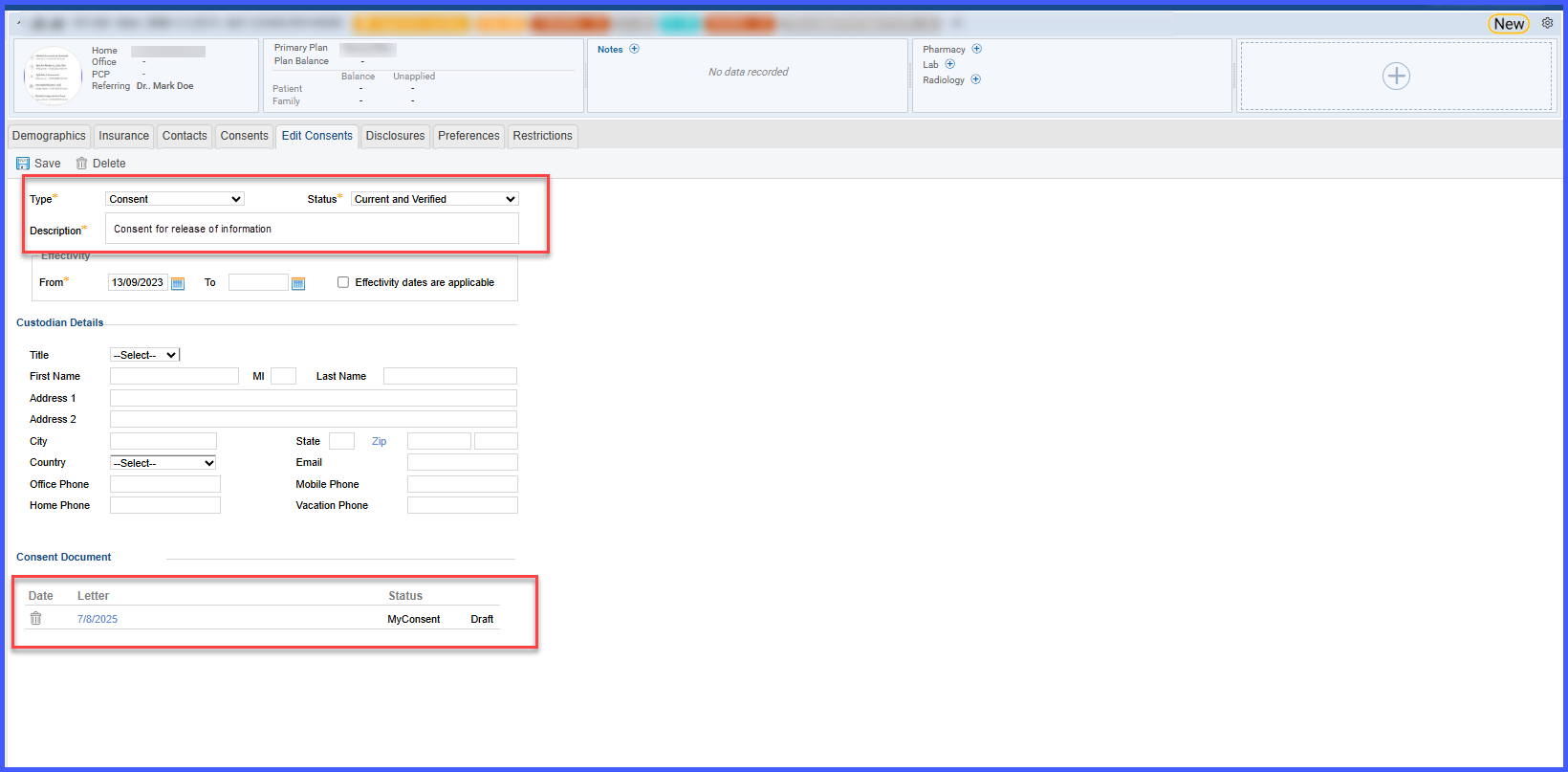This screenshot has height=772, width=1568.
Task: Click the Delete trash icon in toolbar
Action: (81, 164)
